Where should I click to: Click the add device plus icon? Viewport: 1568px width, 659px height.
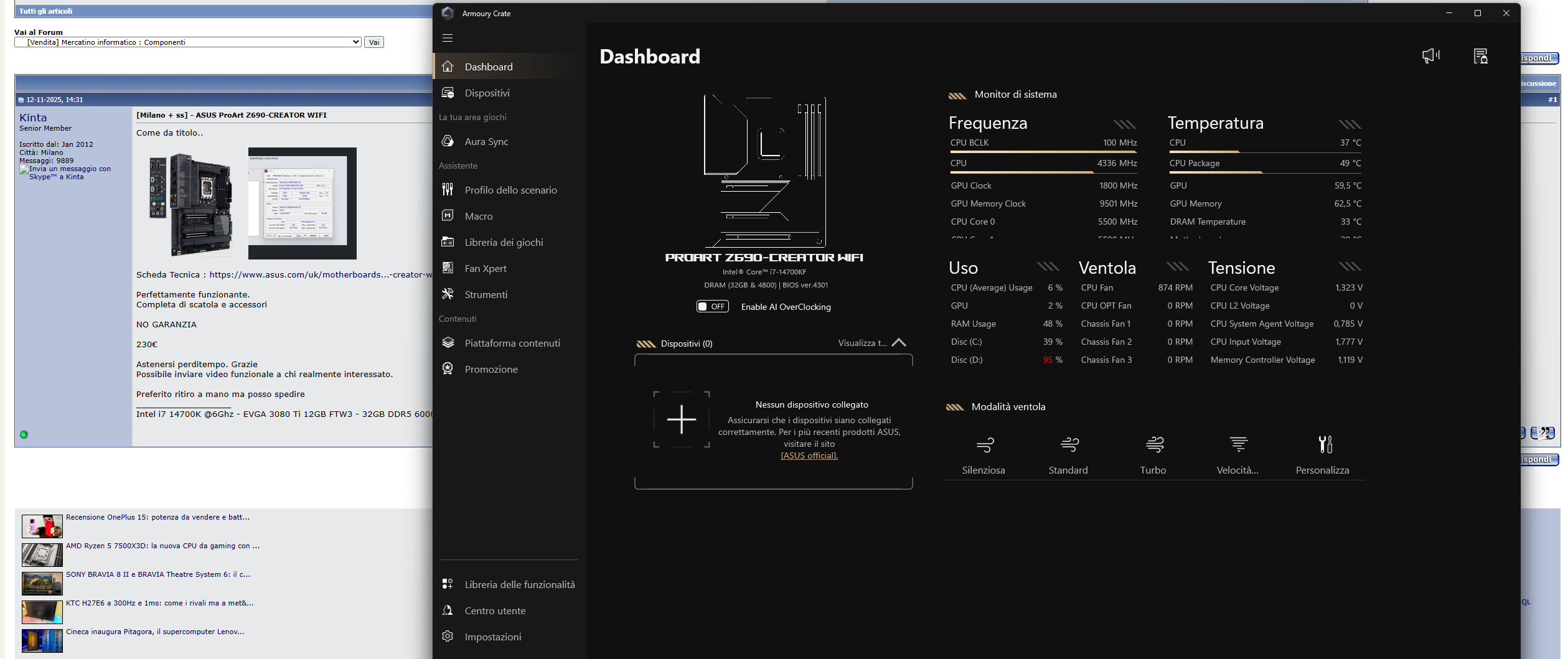[682, 419]
